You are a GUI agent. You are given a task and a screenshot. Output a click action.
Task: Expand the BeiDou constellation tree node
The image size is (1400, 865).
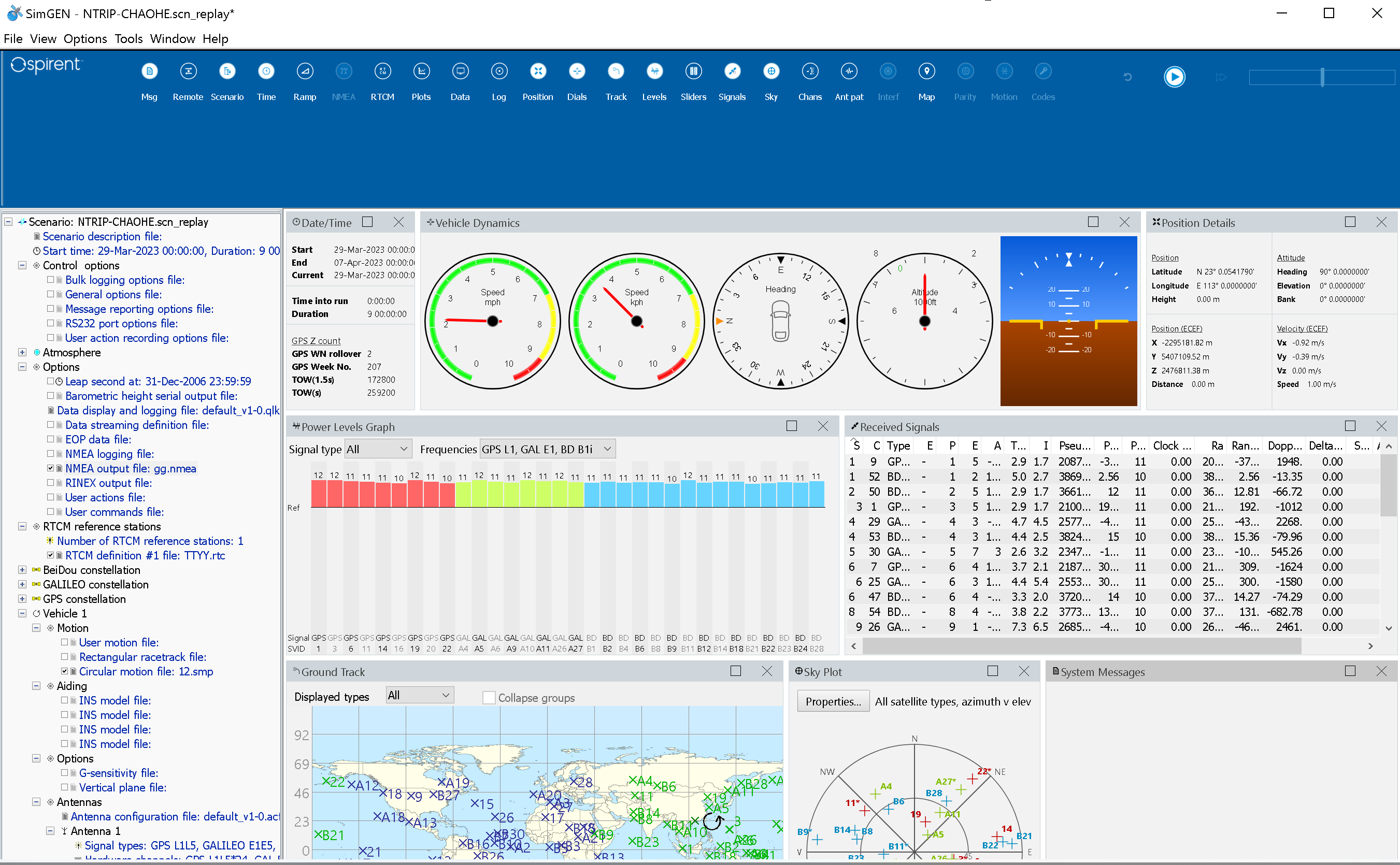tap(22, 570)
